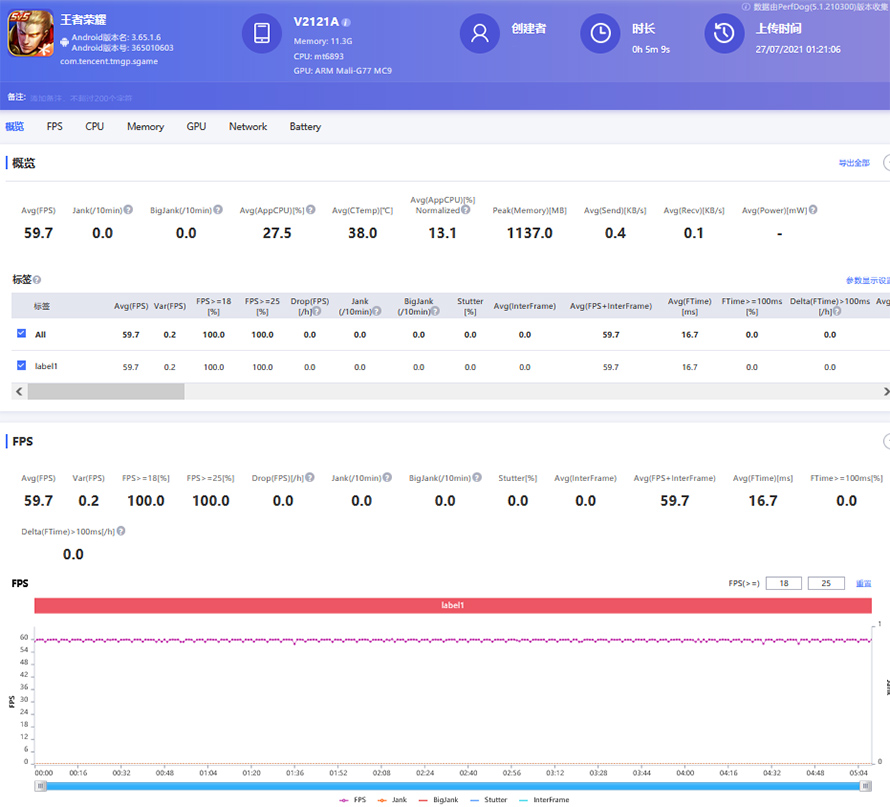Screen dimensions: 890x807
Task: Click the FPS threshold field showing 25
Action: point(826,583)
